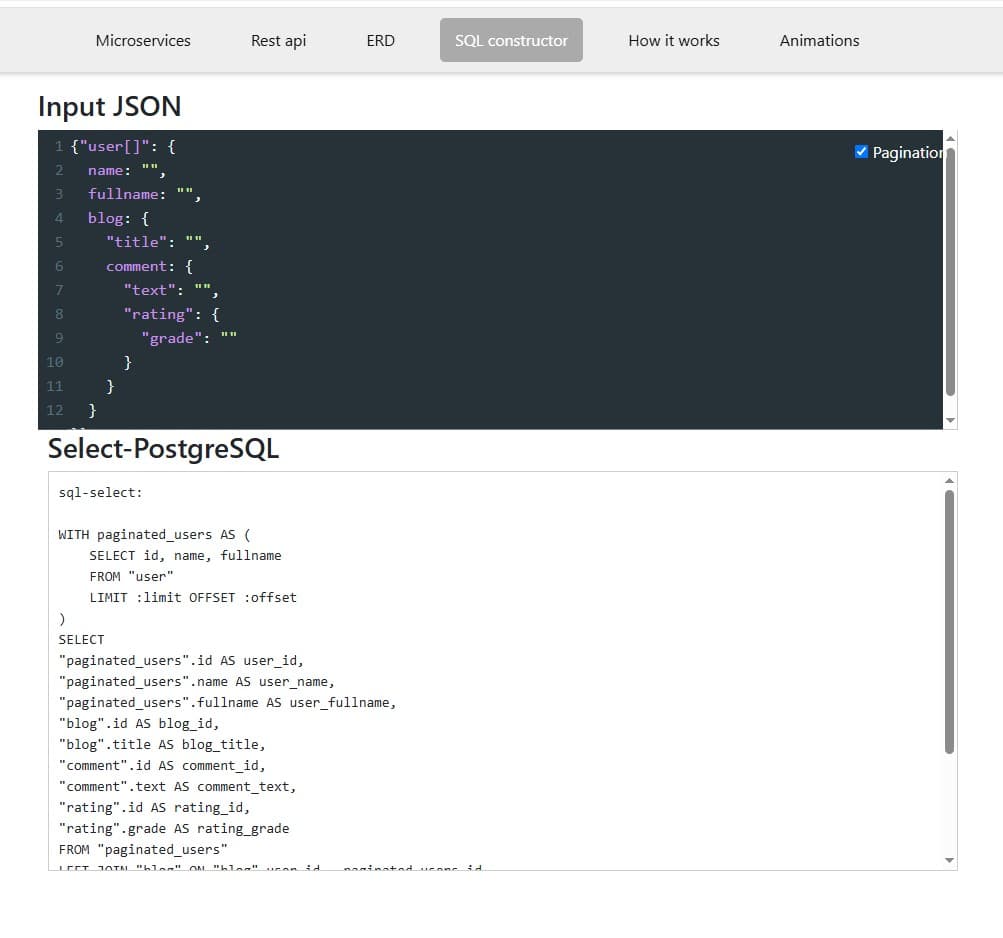1003x938 pixels.
Task: Click the Input JSON editor scrollbar thumb
Action: click(x=950, y=272)
